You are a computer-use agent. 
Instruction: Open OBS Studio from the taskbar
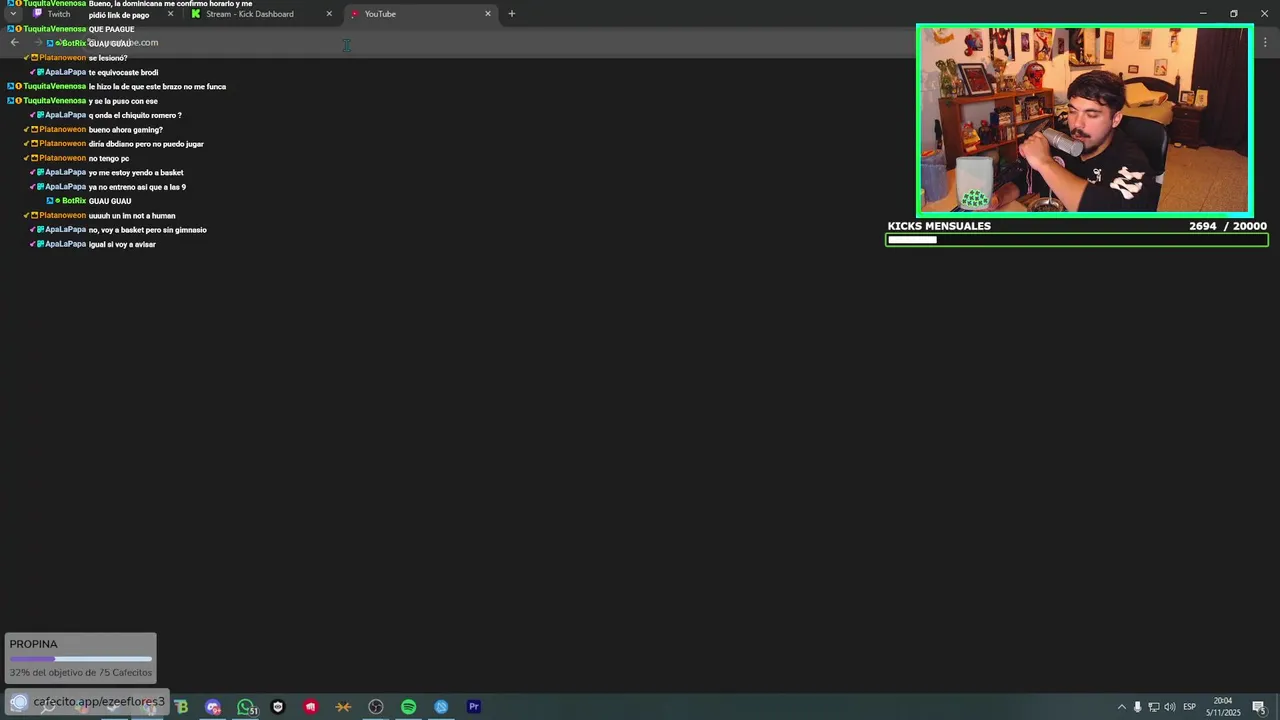pyautogui.click(x=376, y=707)
